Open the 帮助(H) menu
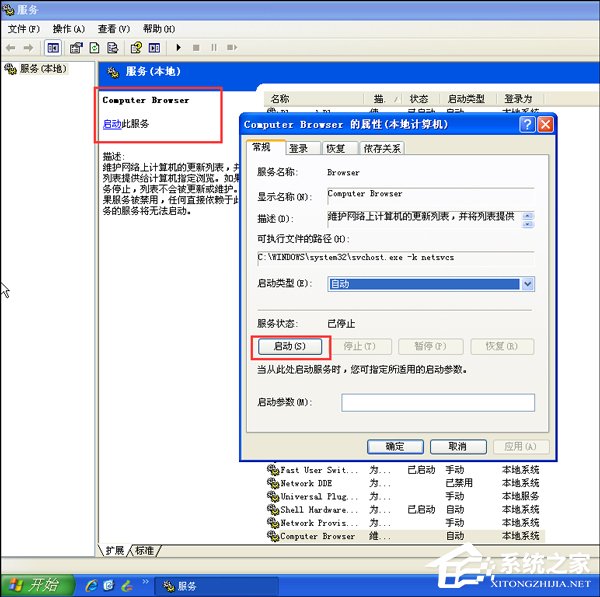 tap(159, 29)
